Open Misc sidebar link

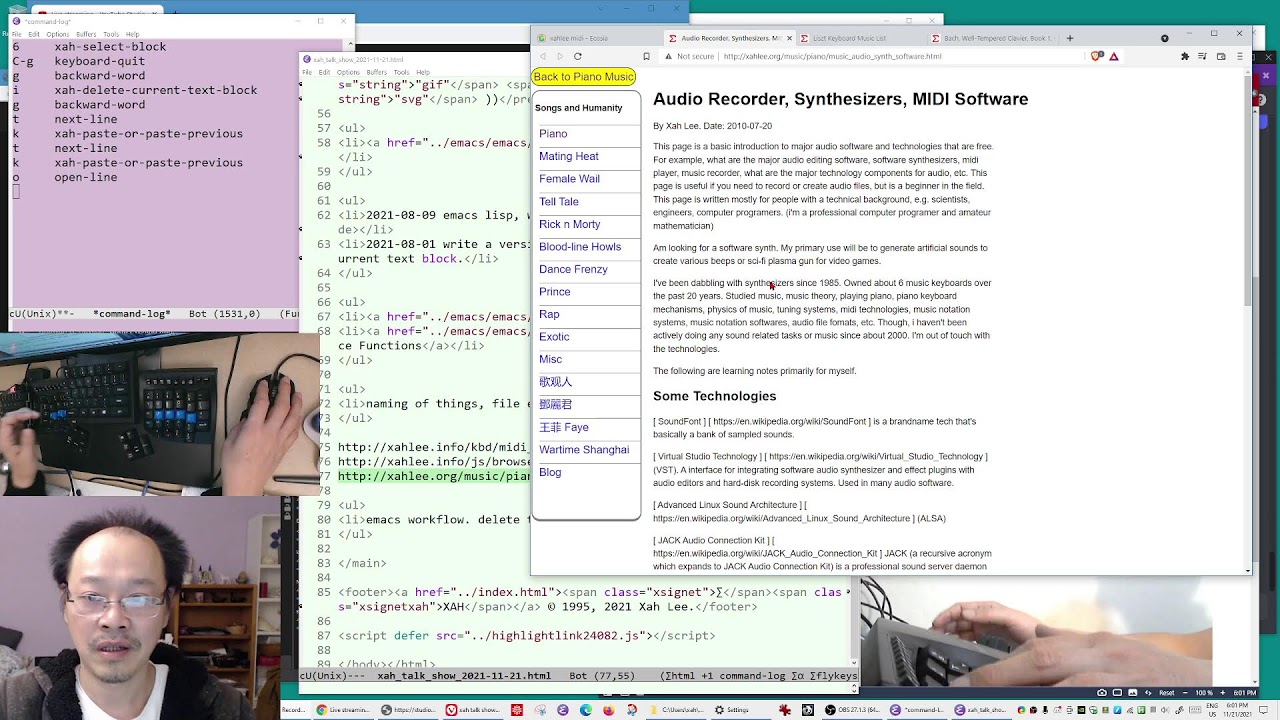[550, 359]
